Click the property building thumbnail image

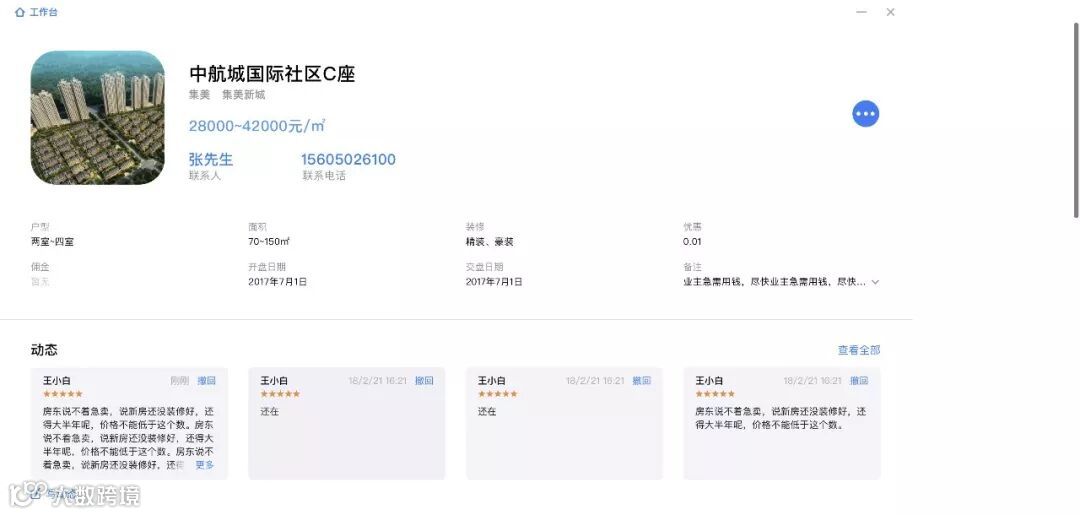(x=98, y=118)
